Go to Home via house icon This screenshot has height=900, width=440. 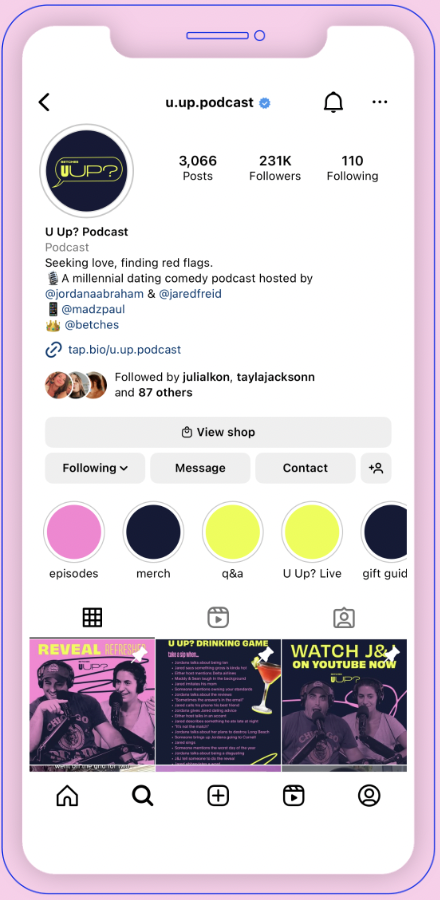pyautogui.click(x=67, y=796)
